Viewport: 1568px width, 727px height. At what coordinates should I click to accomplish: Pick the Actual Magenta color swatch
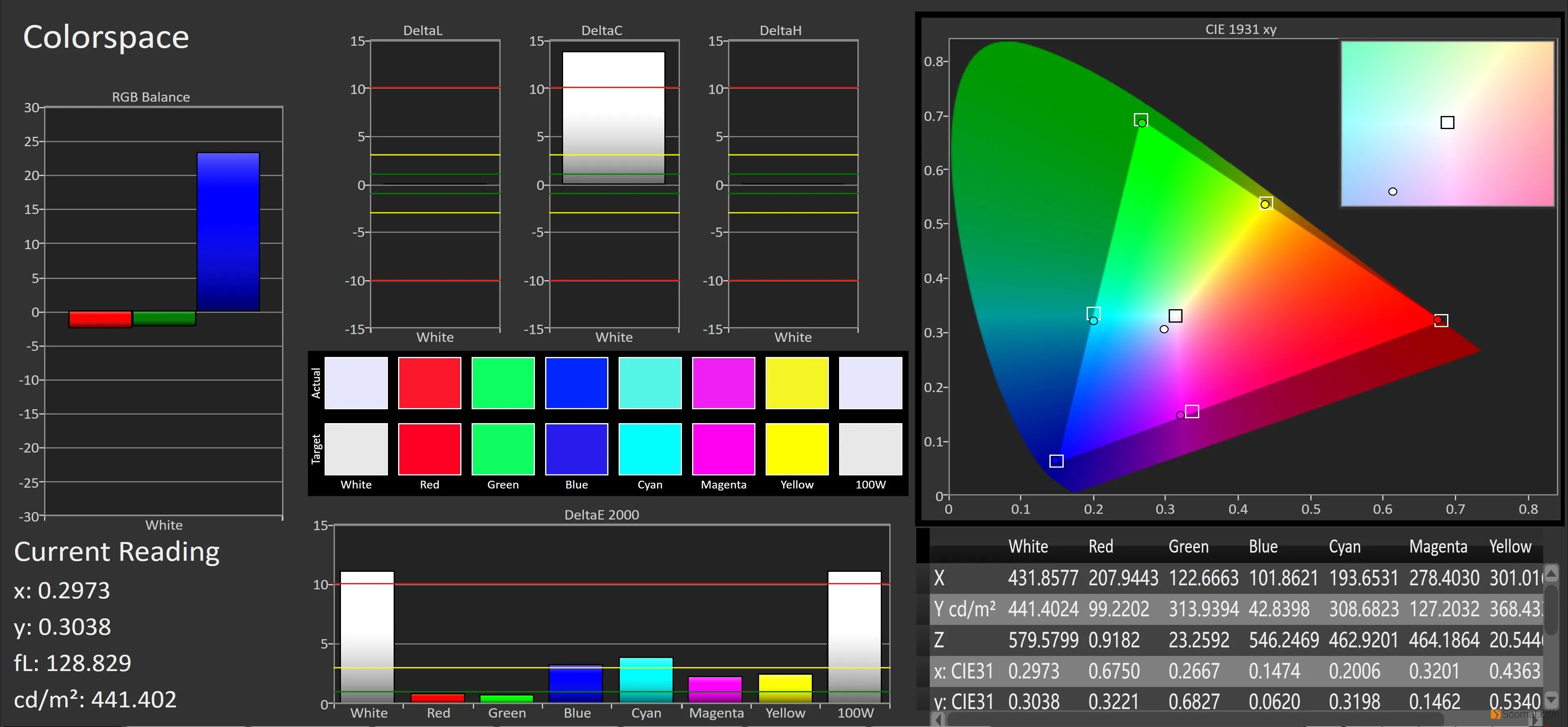pos(724,383)
